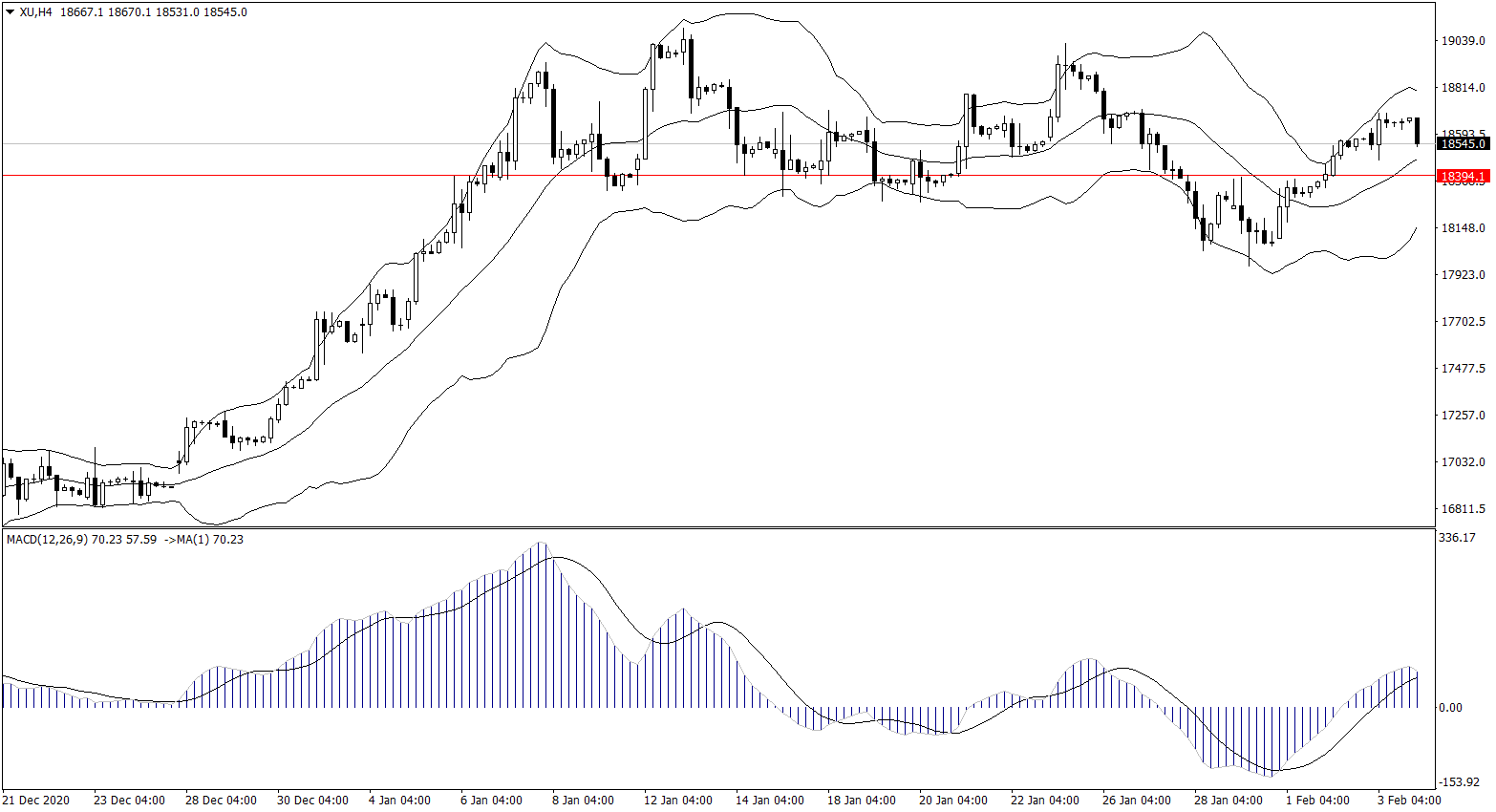Click the 17477.5 price axis label

pos(1463,369)
